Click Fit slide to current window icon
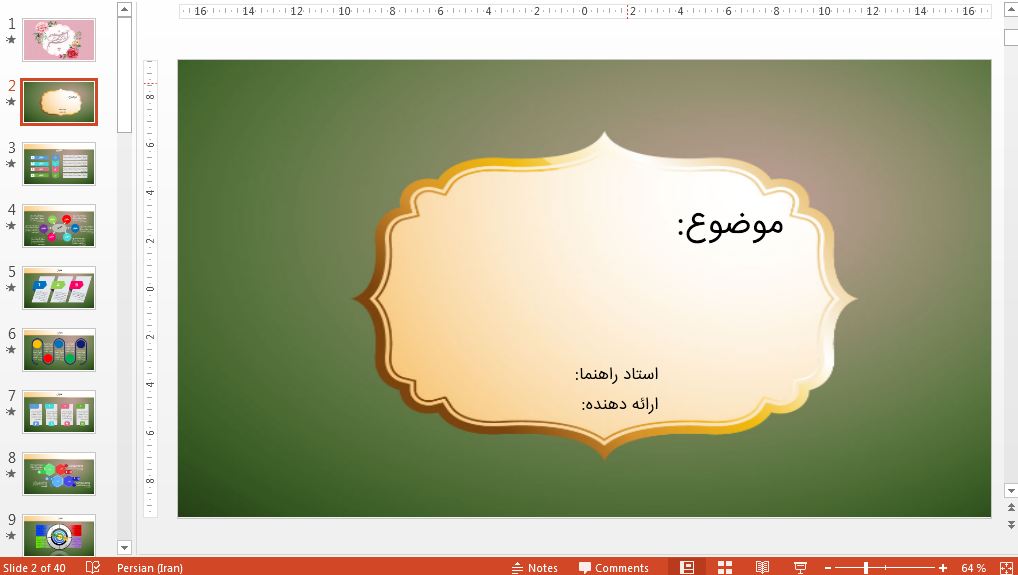Viewport: 1018px width, 575px height. 1004,567
